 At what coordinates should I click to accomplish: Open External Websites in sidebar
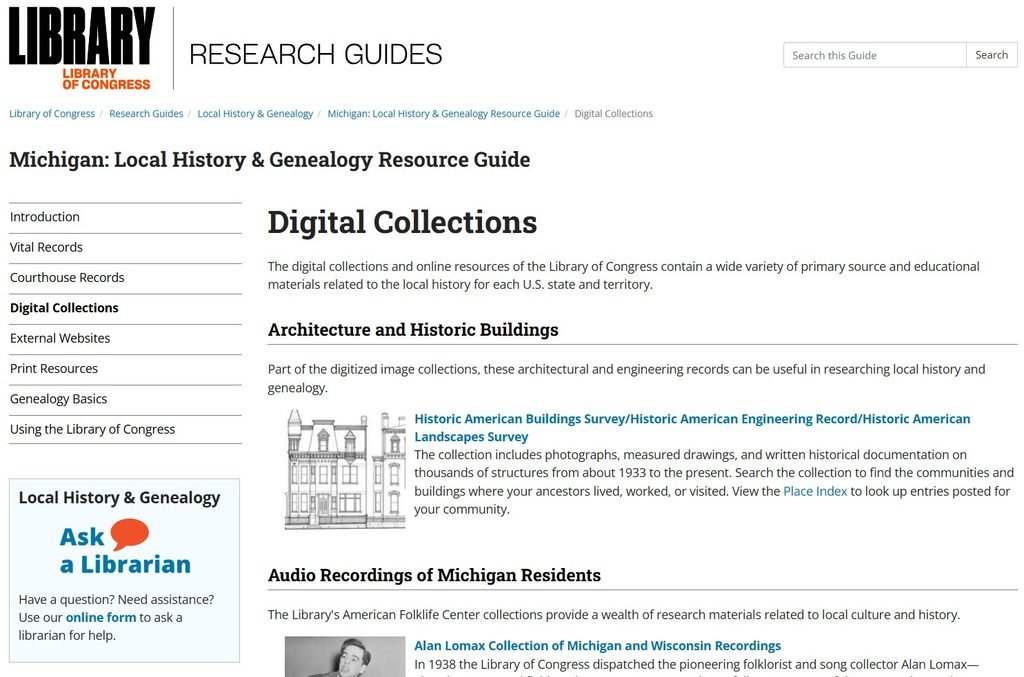(x=125, y=338)
